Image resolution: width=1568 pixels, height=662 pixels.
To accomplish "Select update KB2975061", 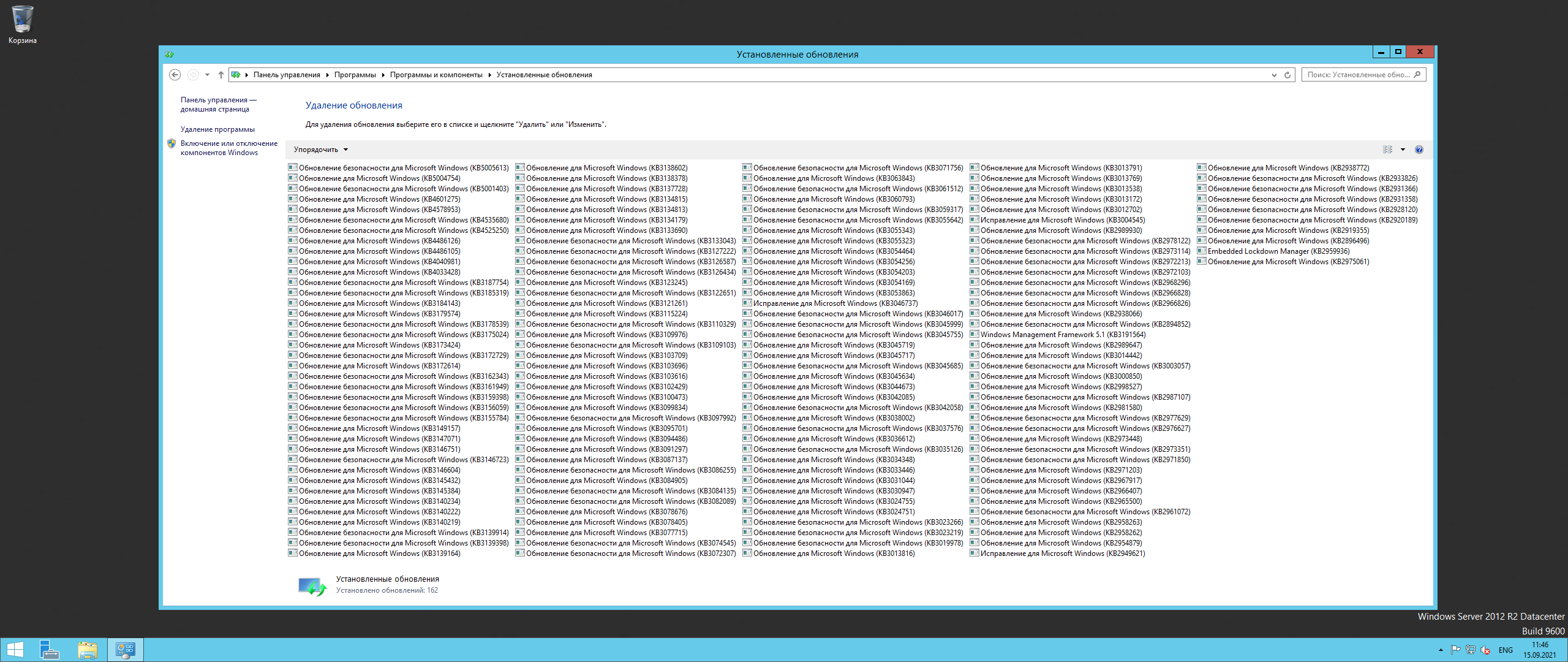I will tap(1283, 262).
